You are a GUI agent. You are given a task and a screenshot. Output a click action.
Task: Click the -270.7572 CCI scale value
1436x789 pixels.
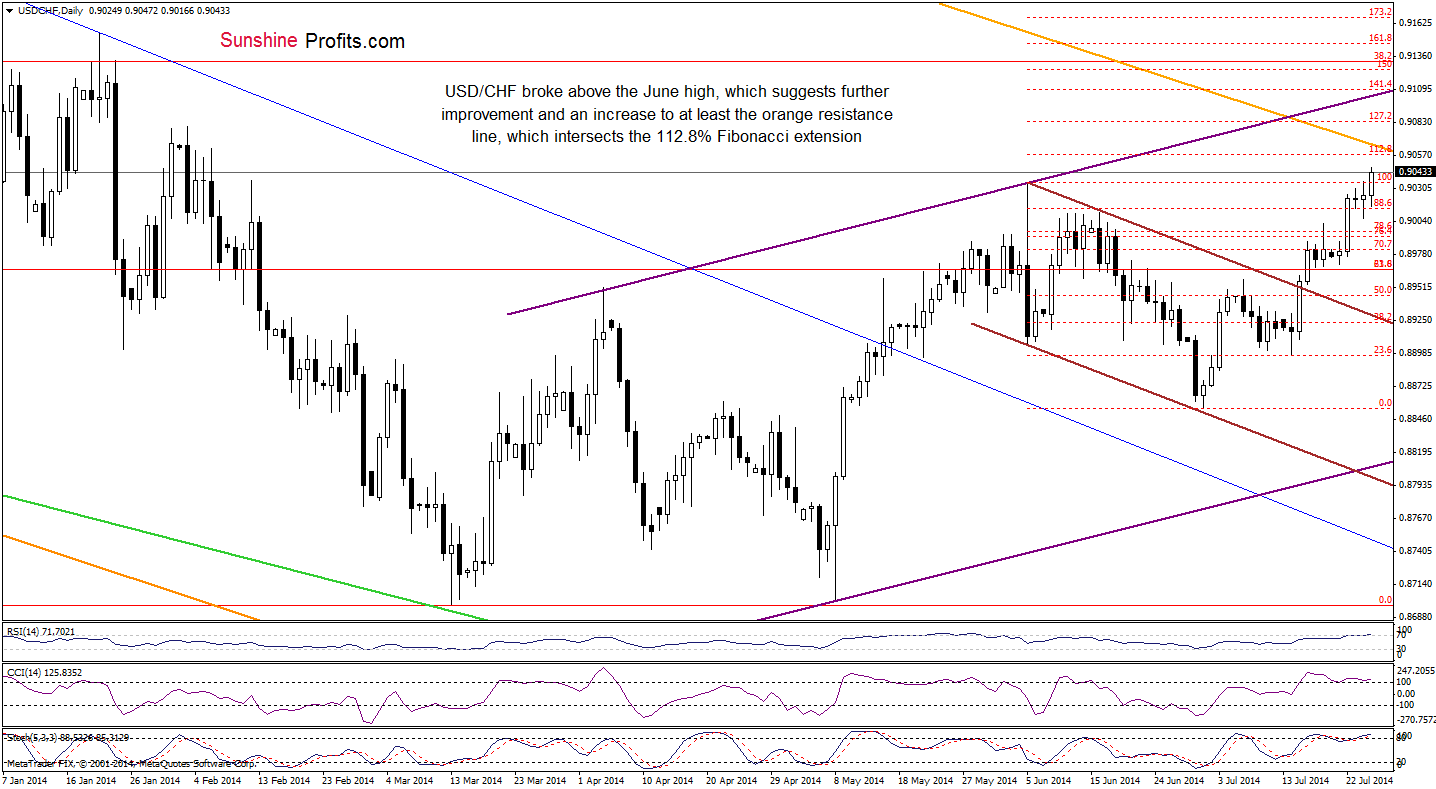tap(1415, 719)
